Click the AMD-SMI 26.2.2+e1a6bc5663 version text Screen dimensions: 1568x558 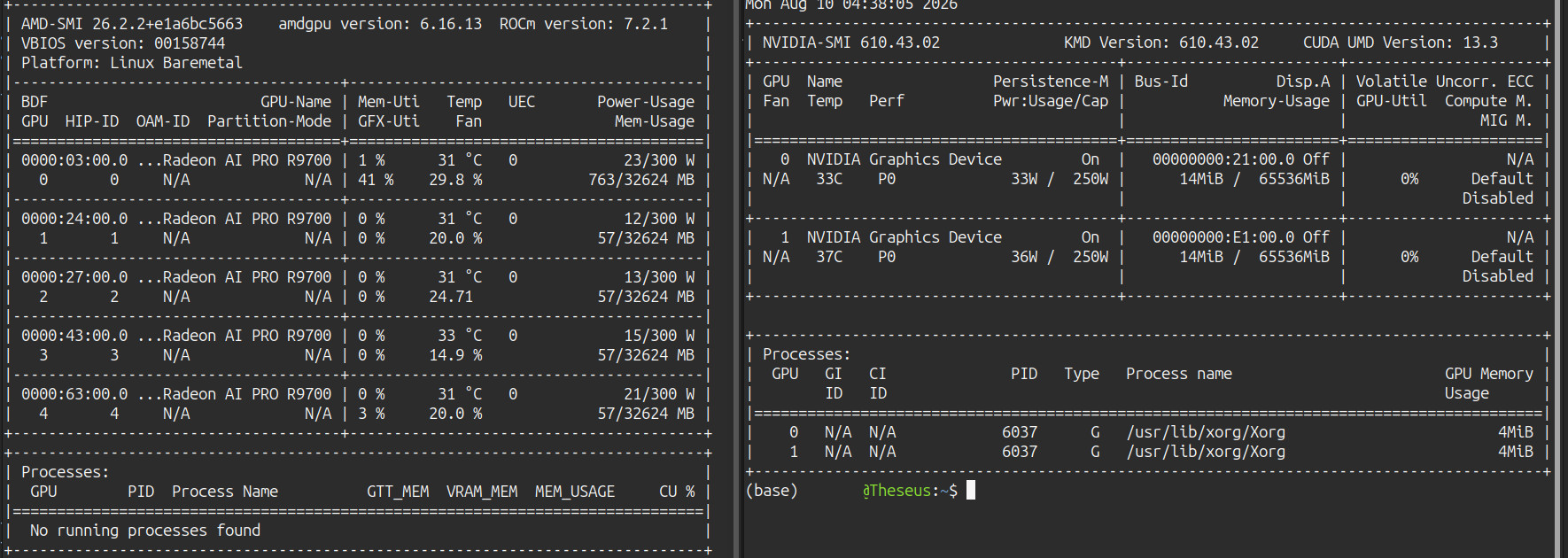[132, 24]
